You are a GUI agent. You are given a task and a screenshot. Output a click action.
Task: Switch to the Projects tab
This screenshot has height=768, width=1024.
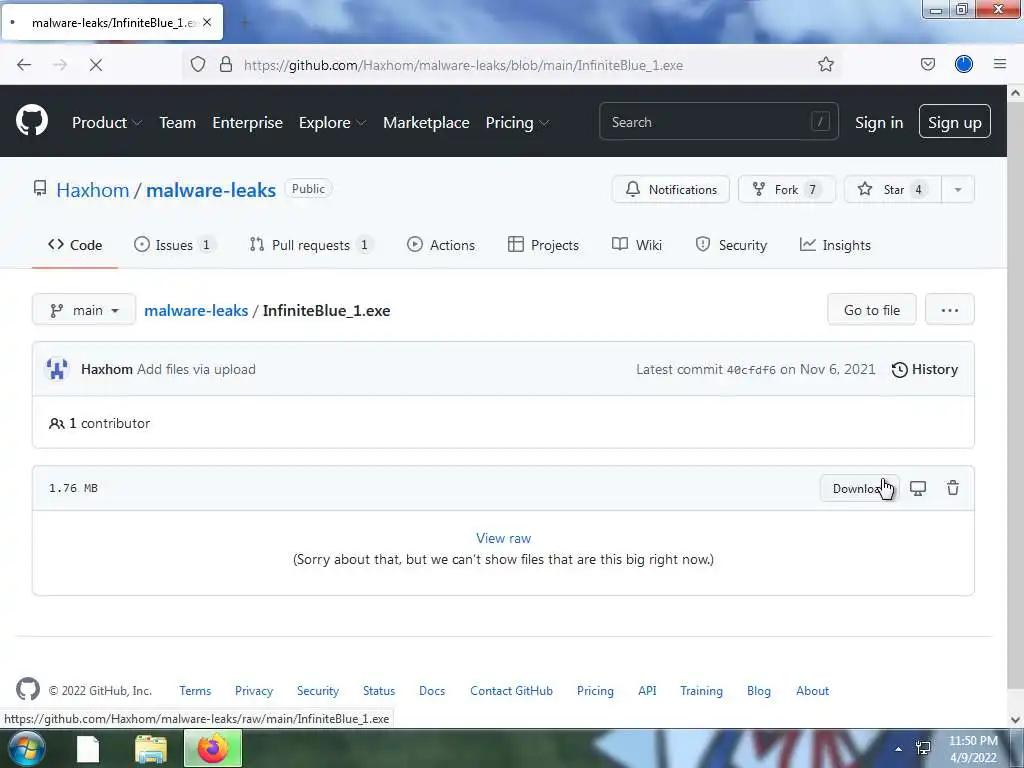543,245
